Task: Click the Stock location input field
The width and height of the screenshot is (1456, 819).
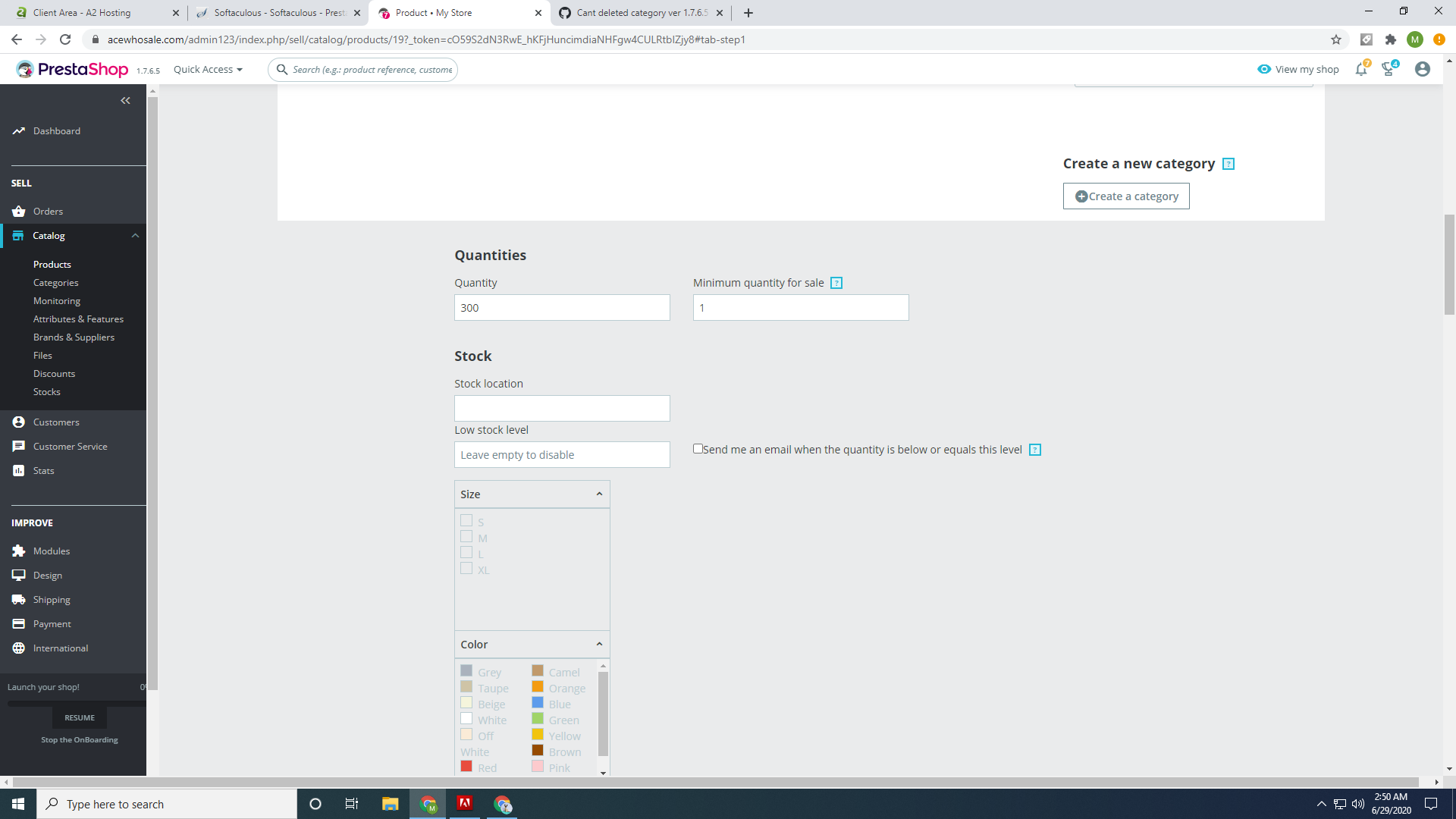Action: coord(562,408)
